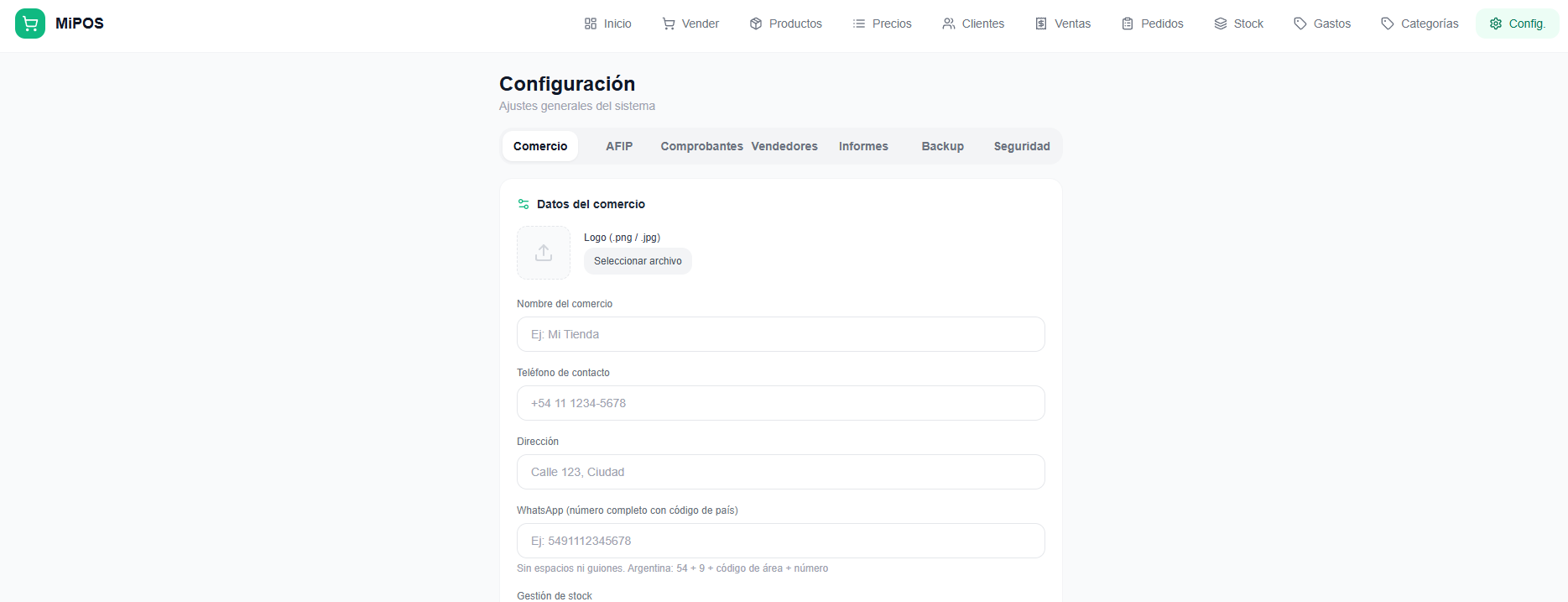Click the Precios list icon
Screen dimensions: 1568x602
click(859, 24)
